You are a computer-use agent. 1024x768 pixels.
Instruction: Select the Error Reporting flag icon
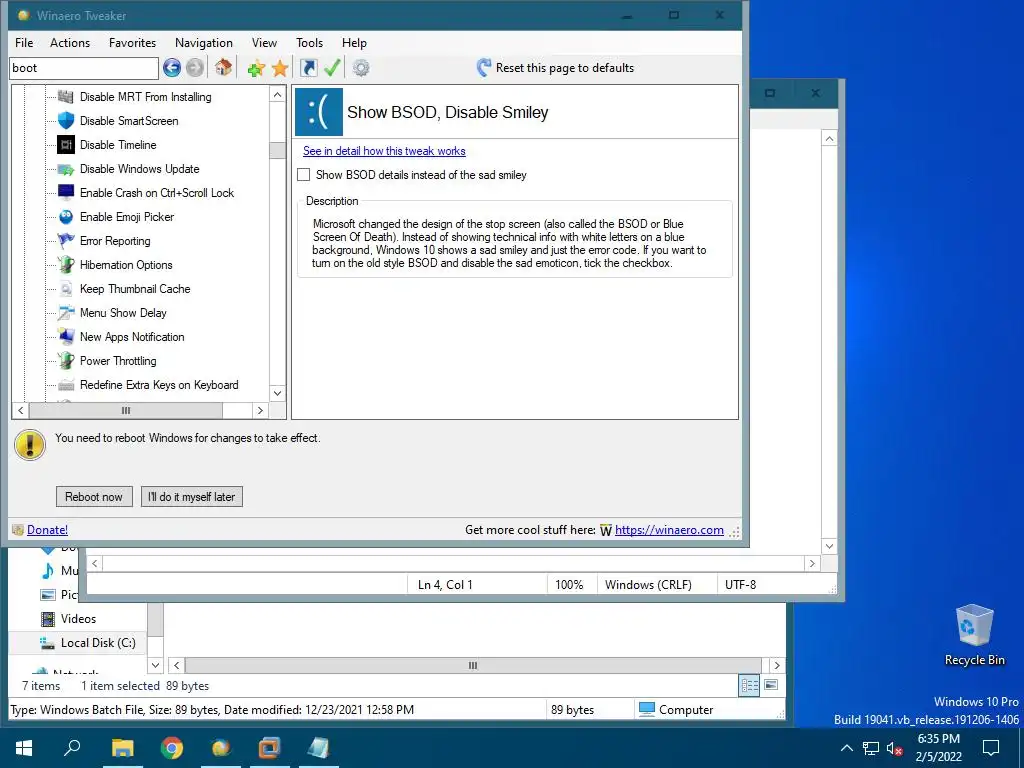66,241
